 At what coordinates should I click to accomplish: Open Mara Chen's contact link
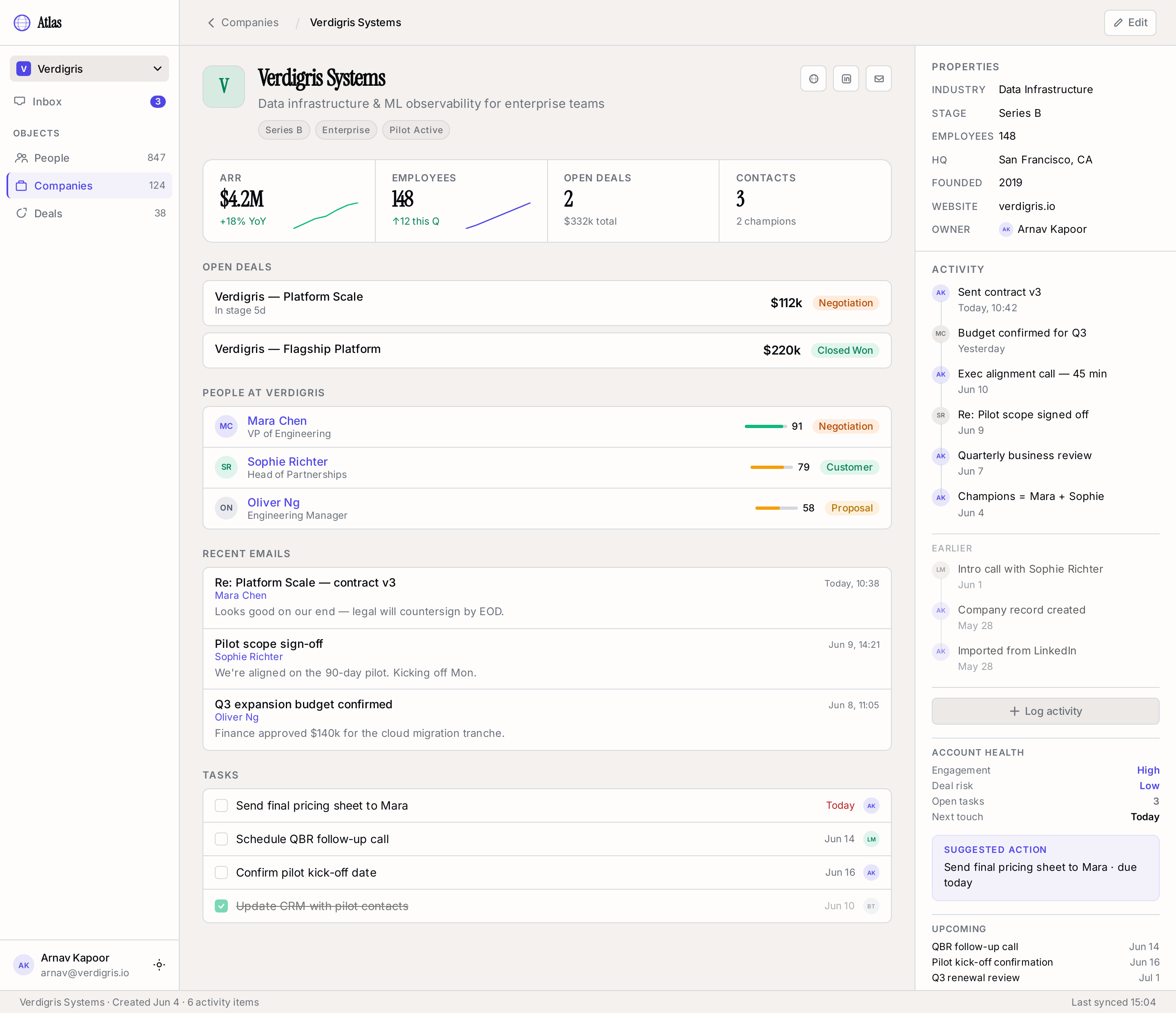tap(277, 420)
